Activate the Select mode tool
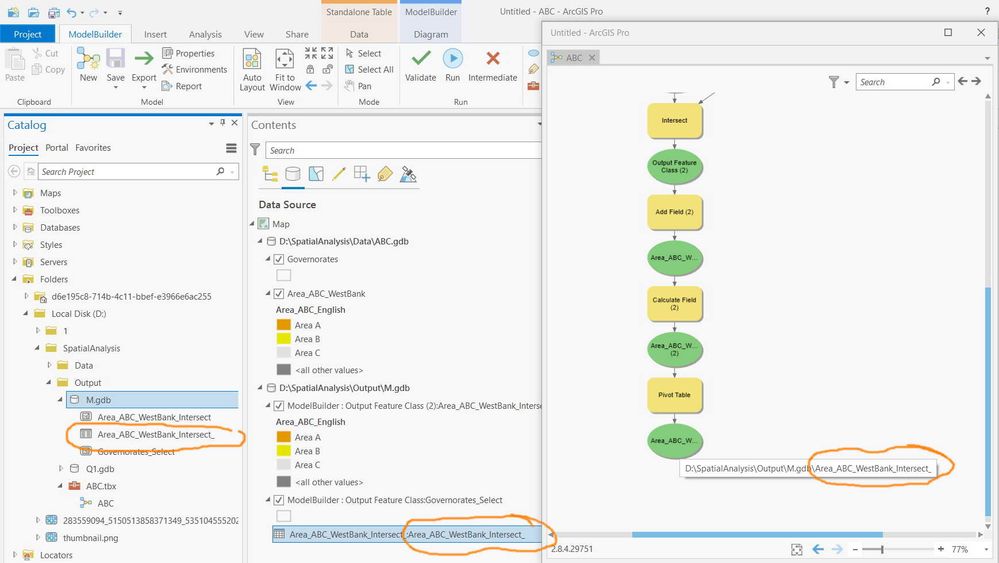Screen dimensions: 999x563 click(x=363, y=53)
